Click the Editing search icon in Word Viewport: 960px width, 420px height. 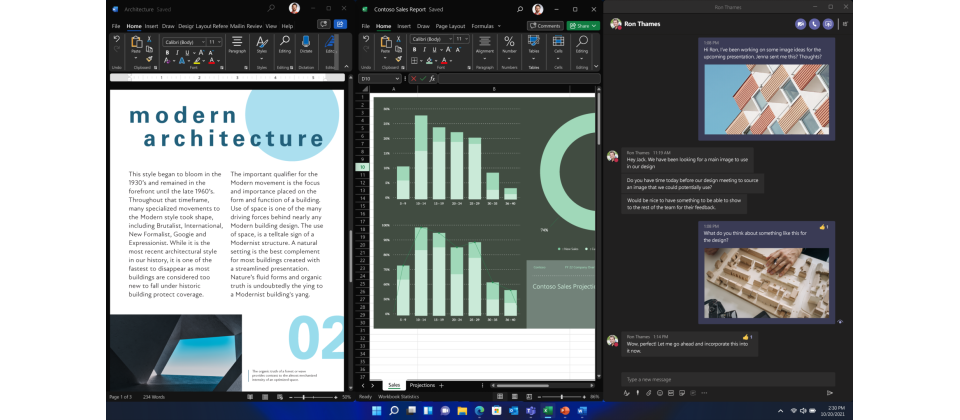point(285,42)
